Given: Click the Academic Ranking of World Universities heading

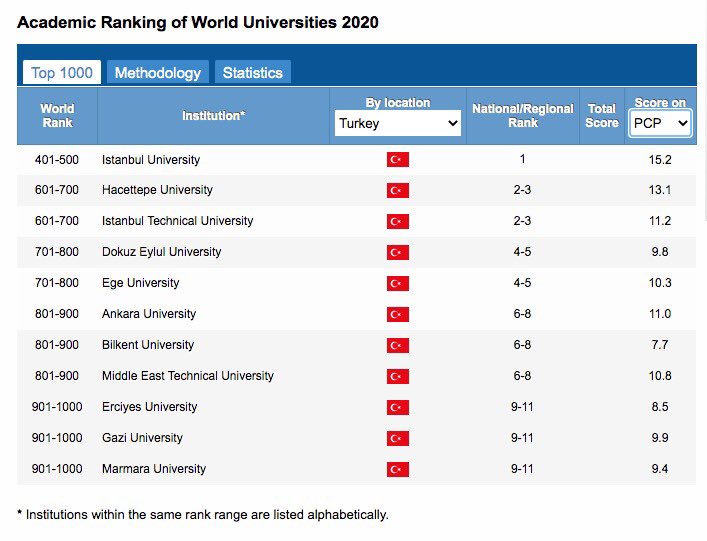Looking at the screenshot, I should (197, 23).
